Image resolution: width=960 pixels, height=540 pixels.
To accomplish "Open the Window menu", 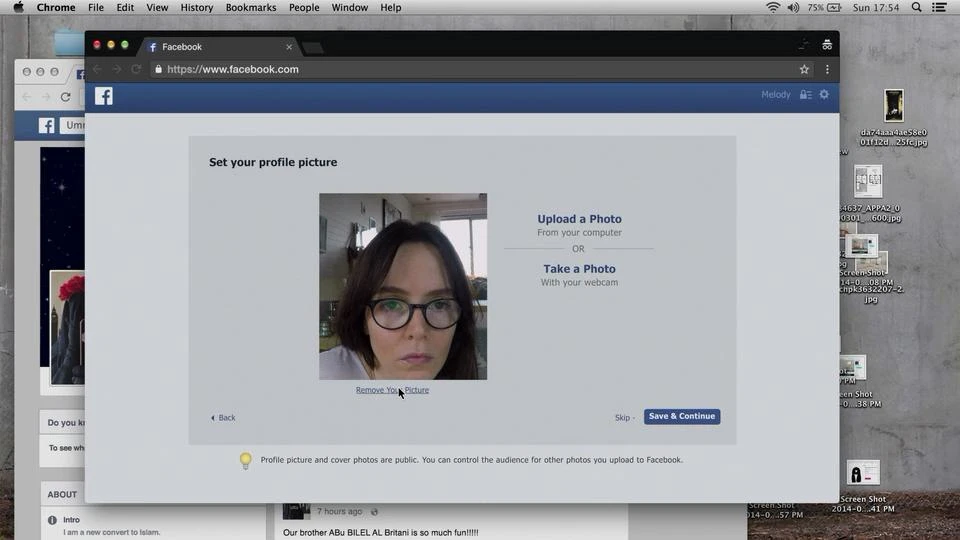I will 350,7.
